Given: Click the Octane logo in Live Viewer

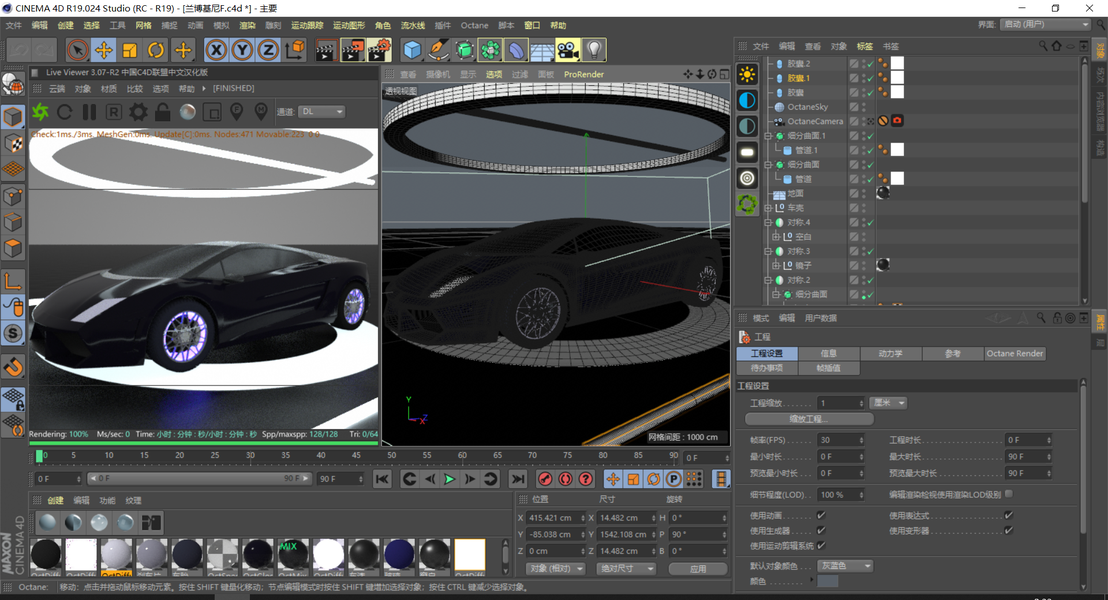Looking at the screenshot, I should (40, 112).
